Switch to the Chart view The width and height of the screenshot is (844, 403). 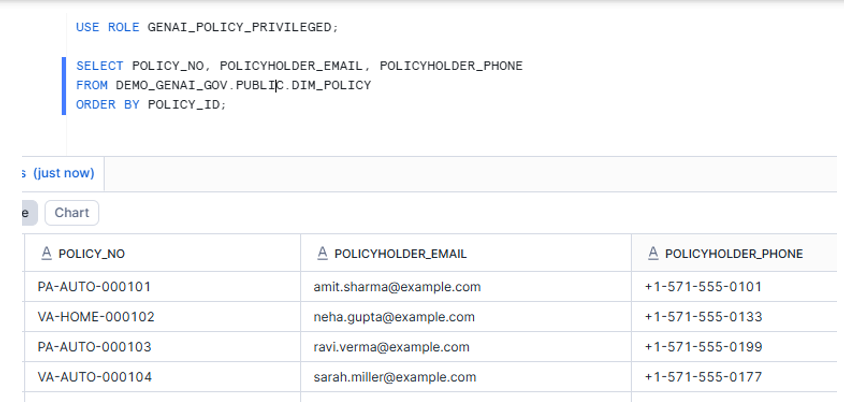(x=72, y=213)
